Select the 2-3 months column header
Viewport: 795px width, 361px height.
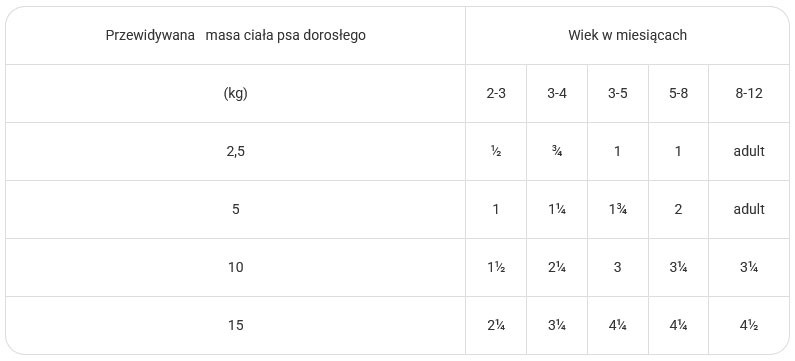[496, 94]
